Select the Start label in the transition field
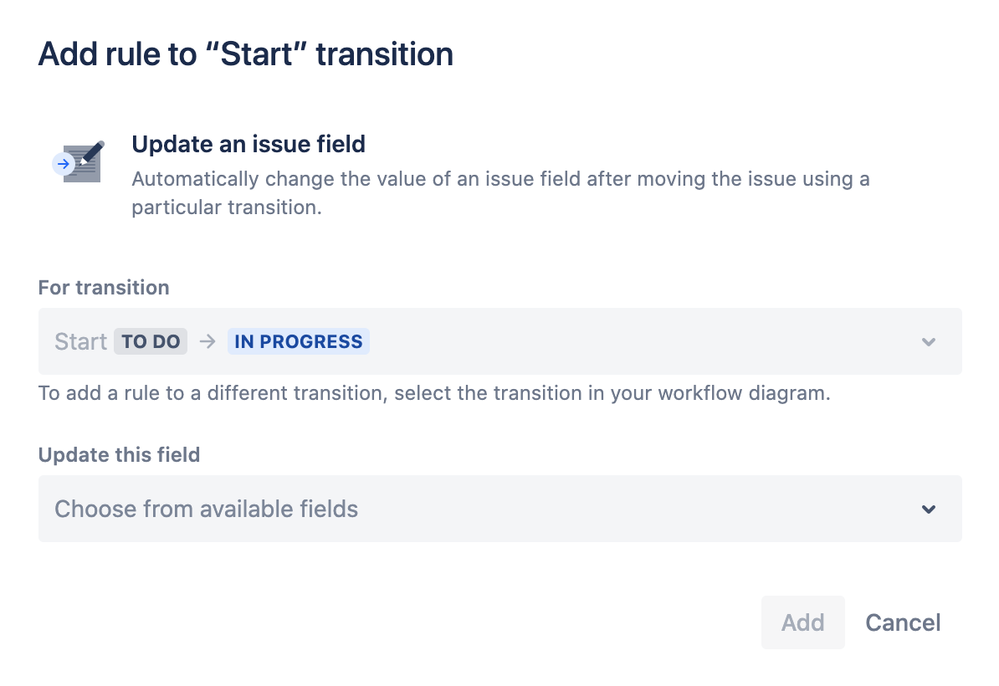Screen dimensions: 999x686 (80, 341)
